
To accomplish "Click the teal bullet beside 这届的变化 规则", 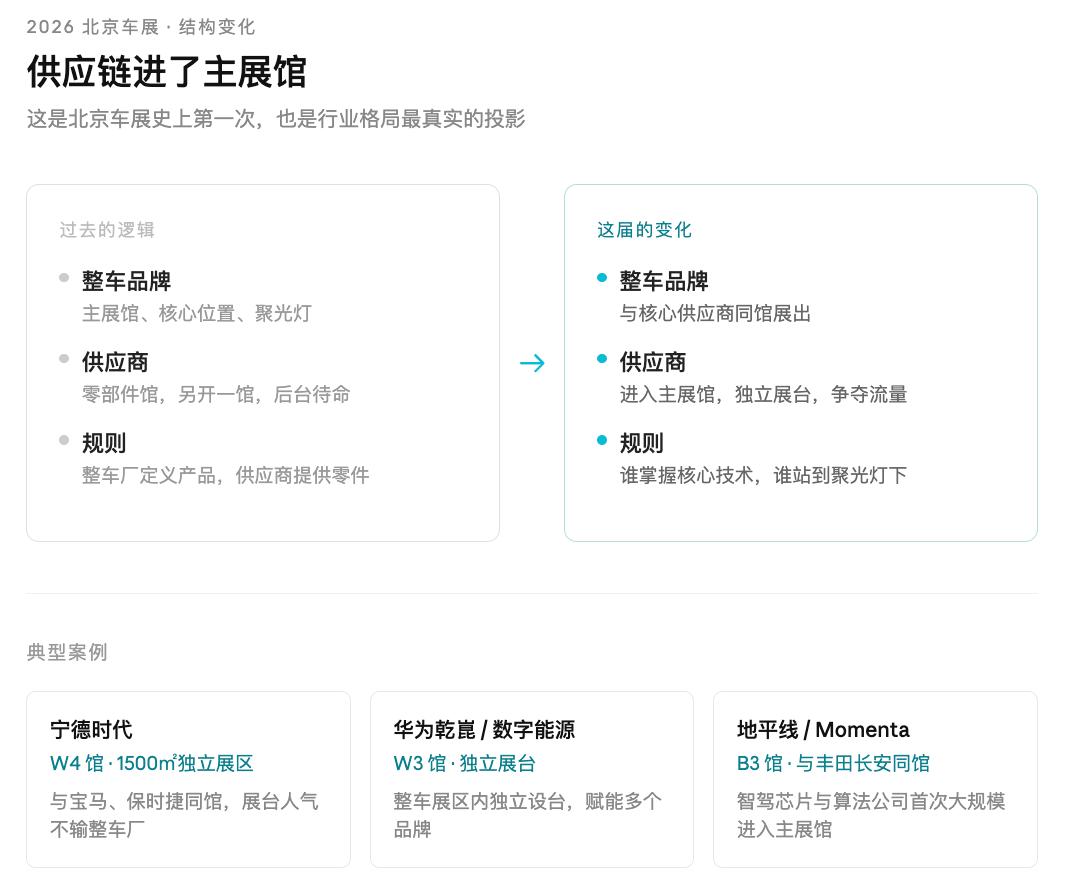I will point(602,440).
